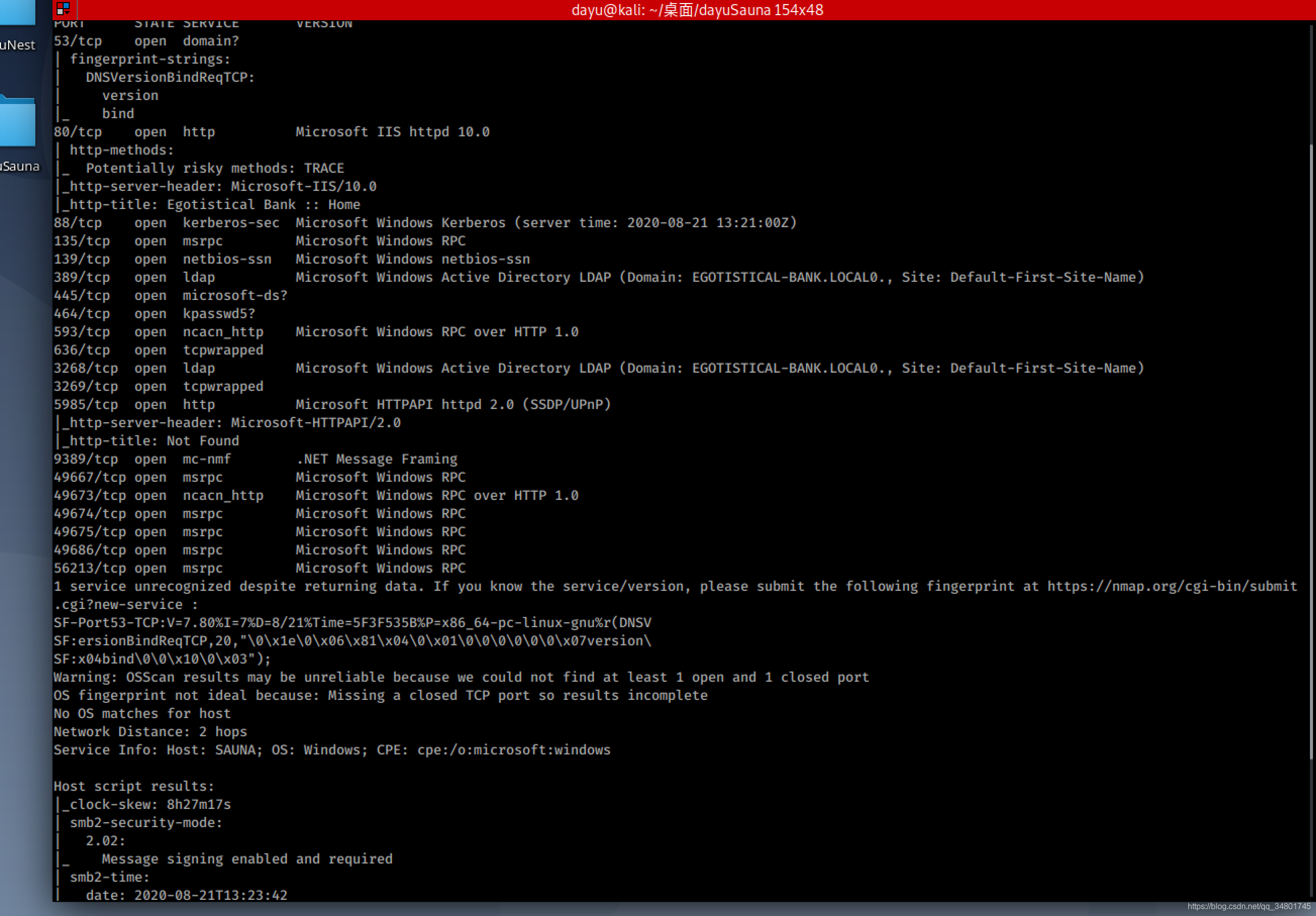Click the 9389/tcp mc-nmf line
The width and height of the screenshot is (1316, 916).
point(256,459)
